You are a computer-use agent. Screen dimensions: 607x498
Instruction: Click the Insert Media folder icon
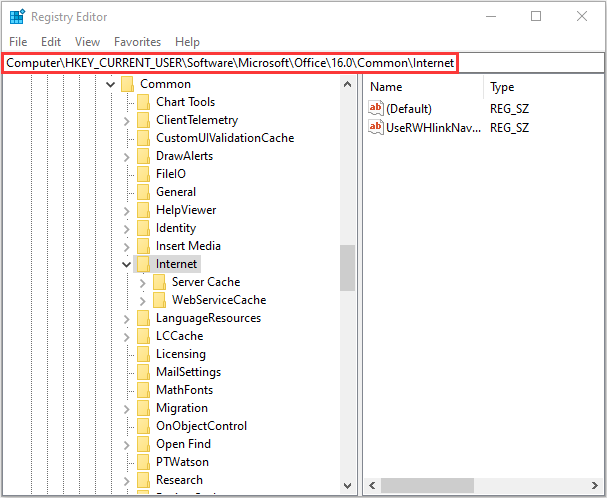click(143, 246)
